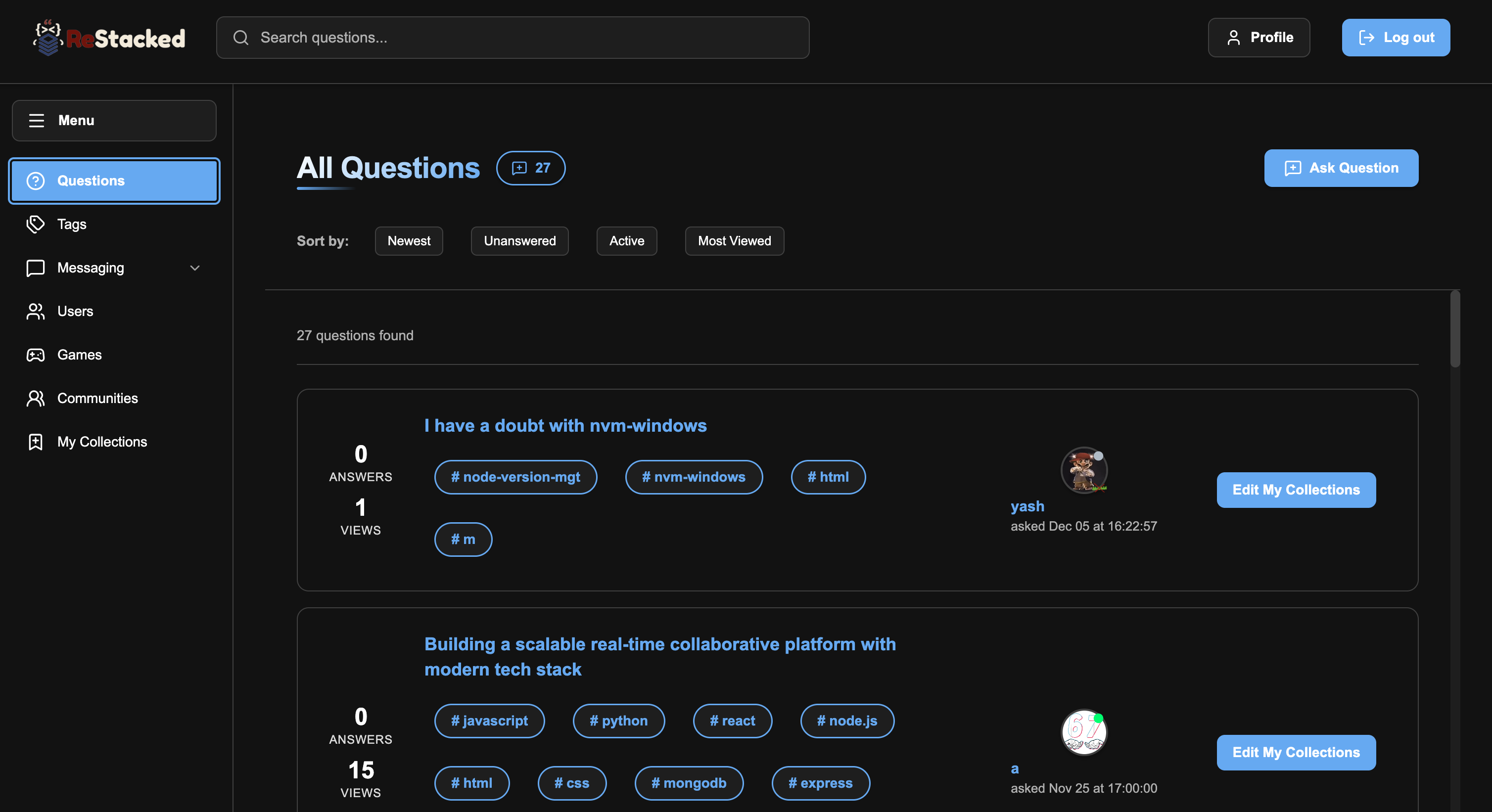Click the ReStacked logo icon

(48, 38)
